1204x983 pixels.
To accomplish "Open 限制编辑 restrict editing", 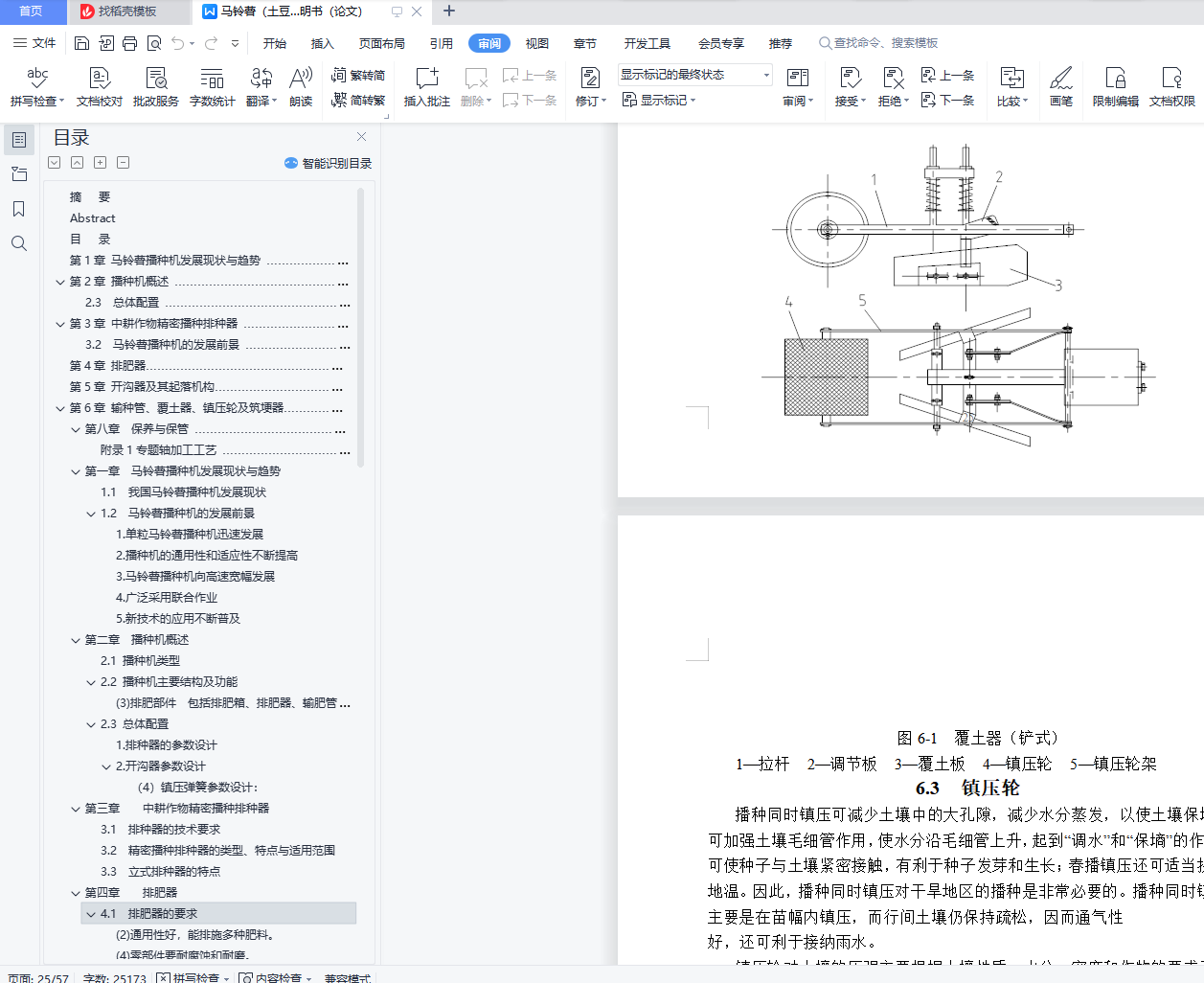I will [1116, 86].
